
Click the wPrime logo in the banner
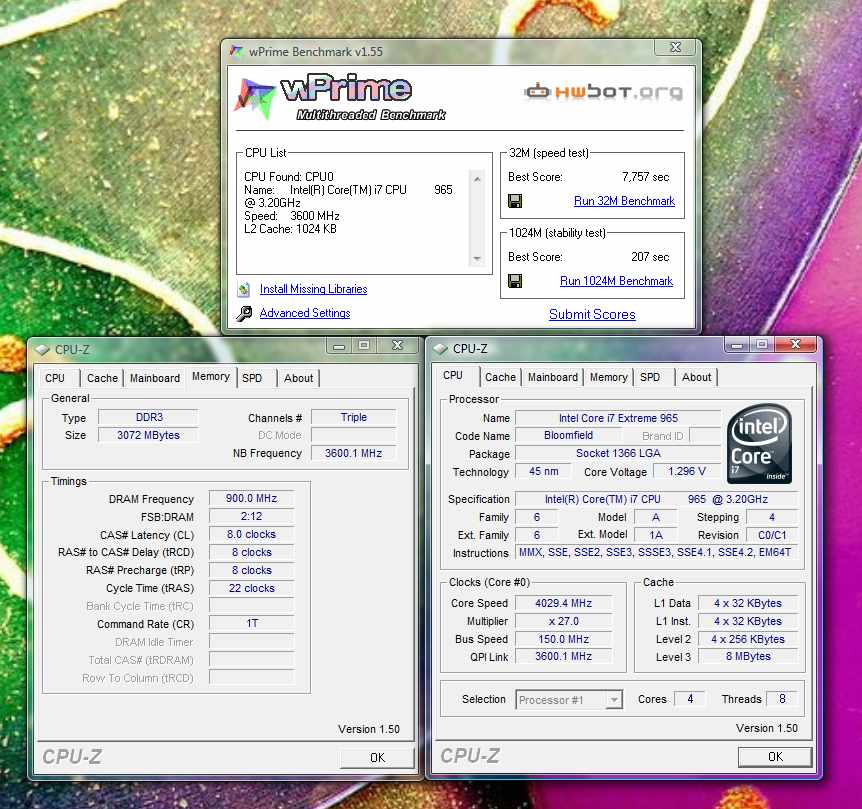(340, 97)
